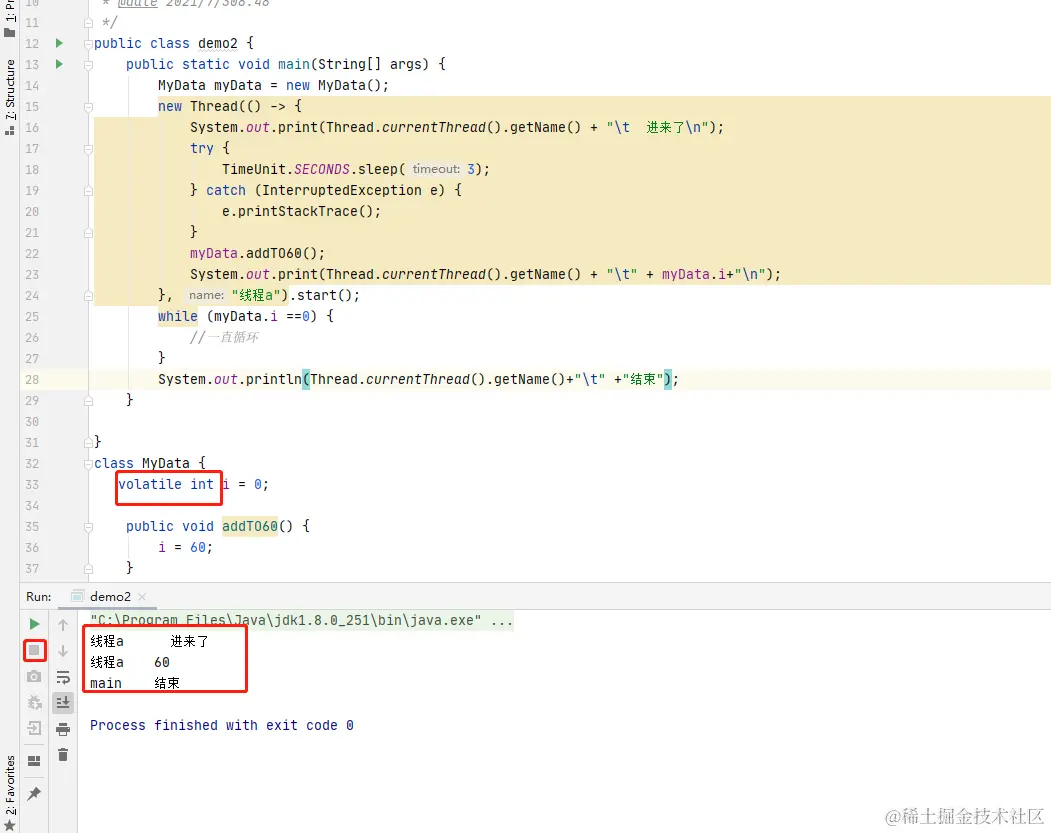Click 'timeout:' parameter hint on line 18
This screenshot has width=1051, height=833.
point(436,169)
